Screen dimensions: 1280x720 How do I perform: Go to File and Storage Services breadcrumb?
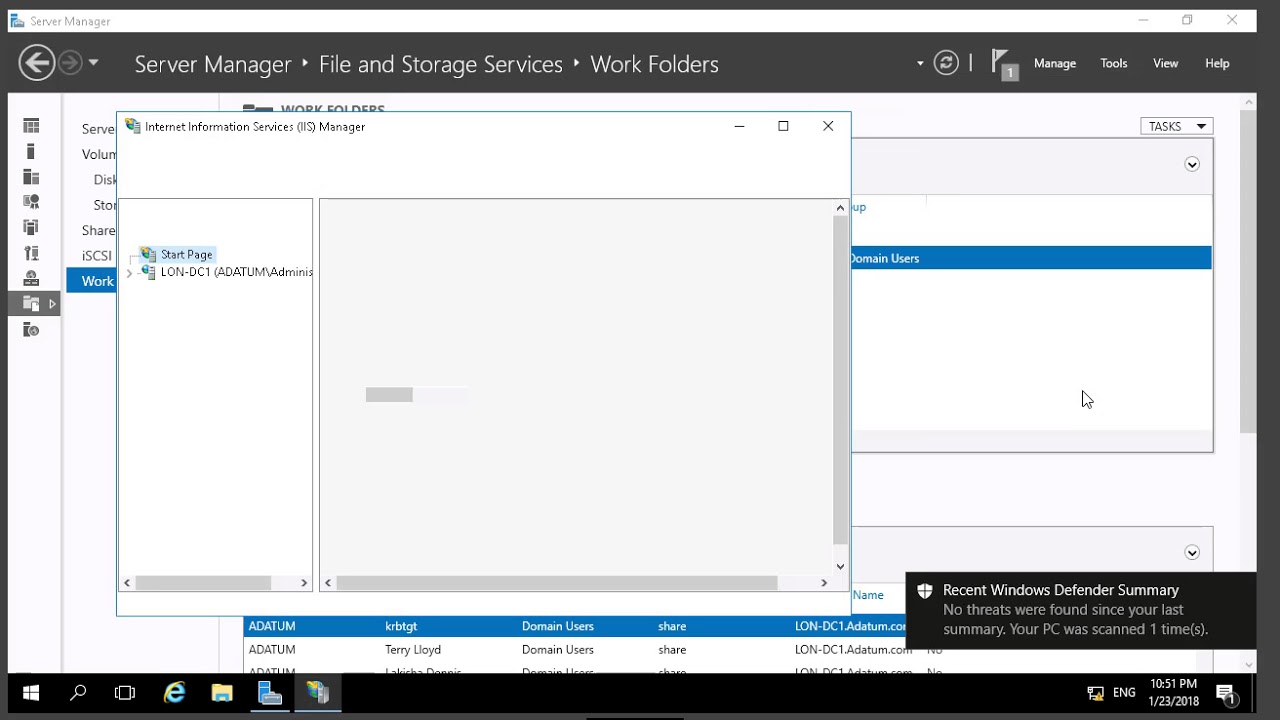(441, 64)
